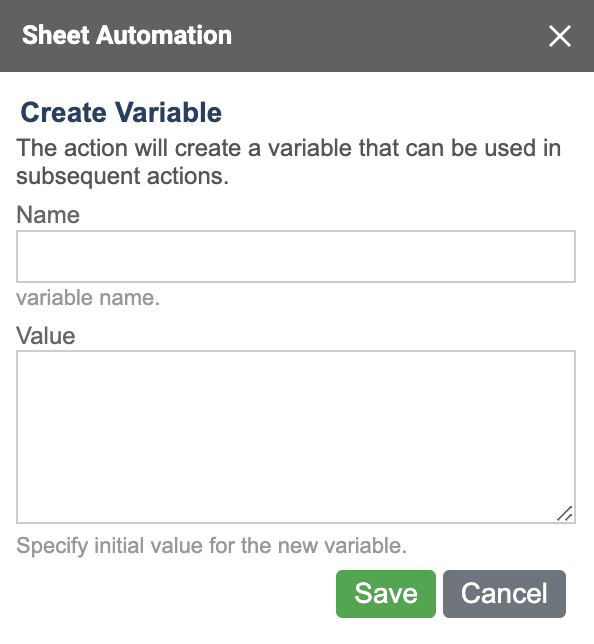Click the description paragraph about subsequent actions
Image resolution: width=594 pixels, height=644 pixels.
coord(288,162)
